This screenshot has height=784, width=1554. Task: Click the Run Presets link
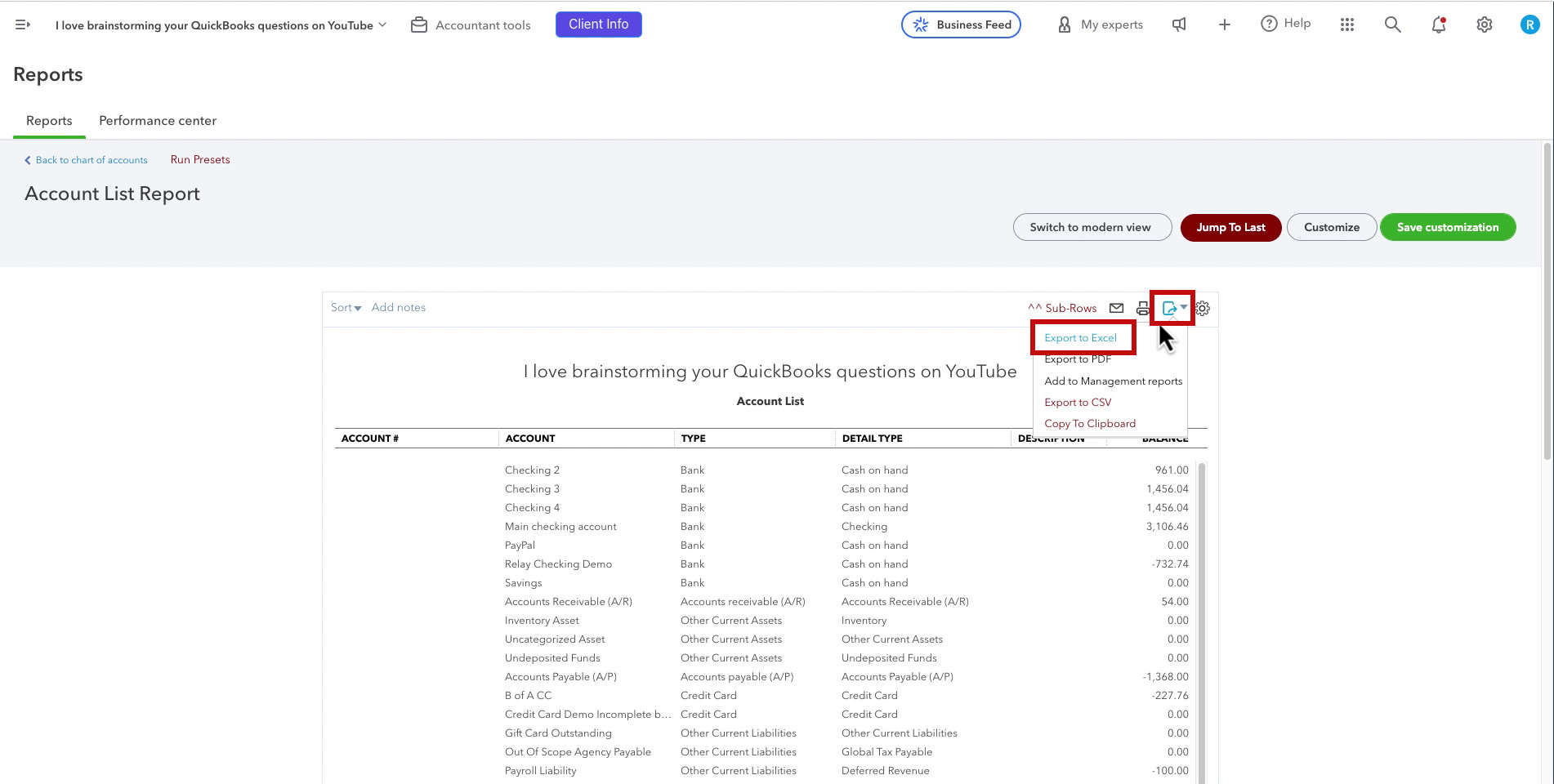200,159
